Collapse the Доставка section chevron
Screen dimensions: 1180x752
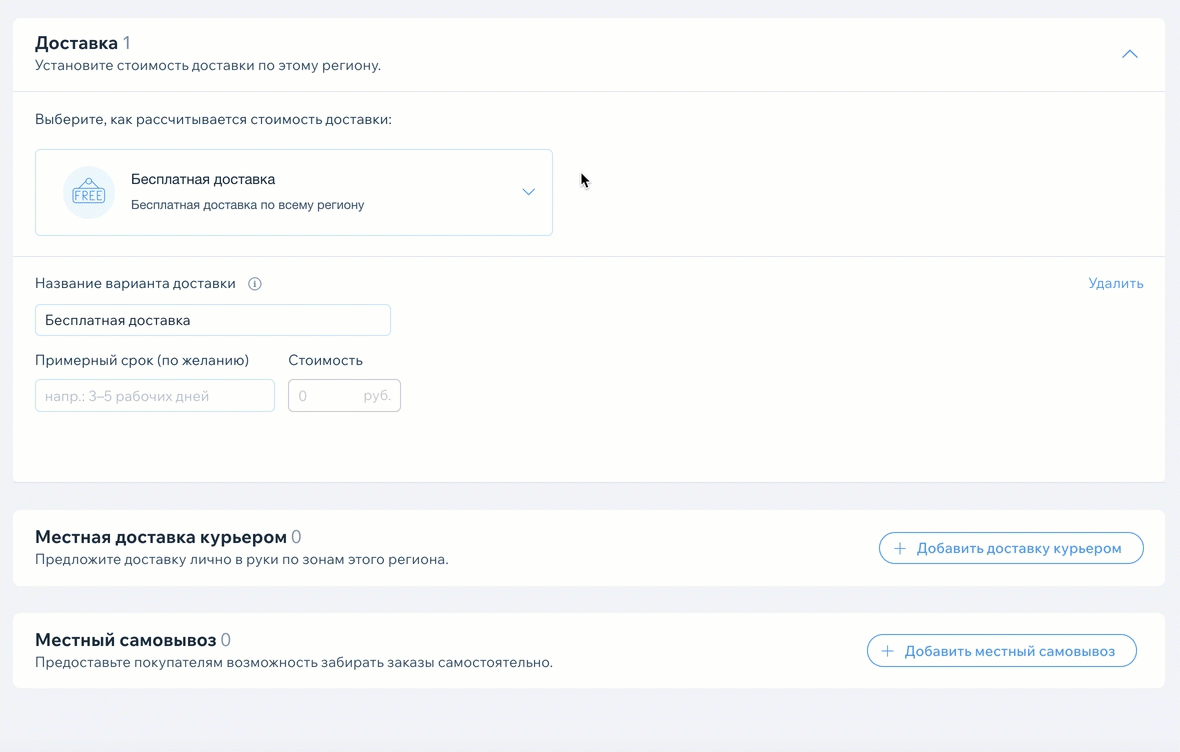coord(1129,54)
